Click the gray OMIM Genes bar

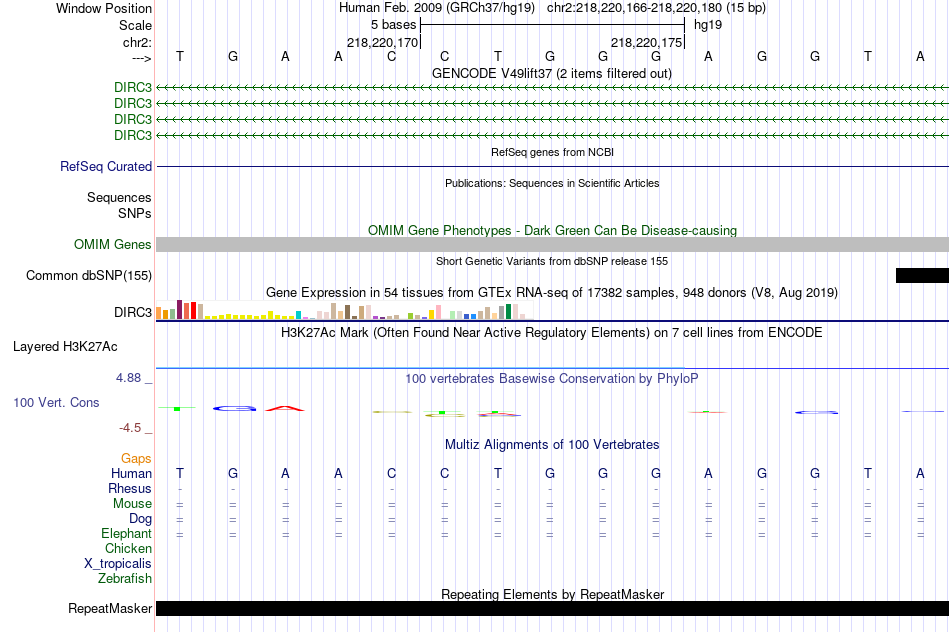(x=552, y=244)
